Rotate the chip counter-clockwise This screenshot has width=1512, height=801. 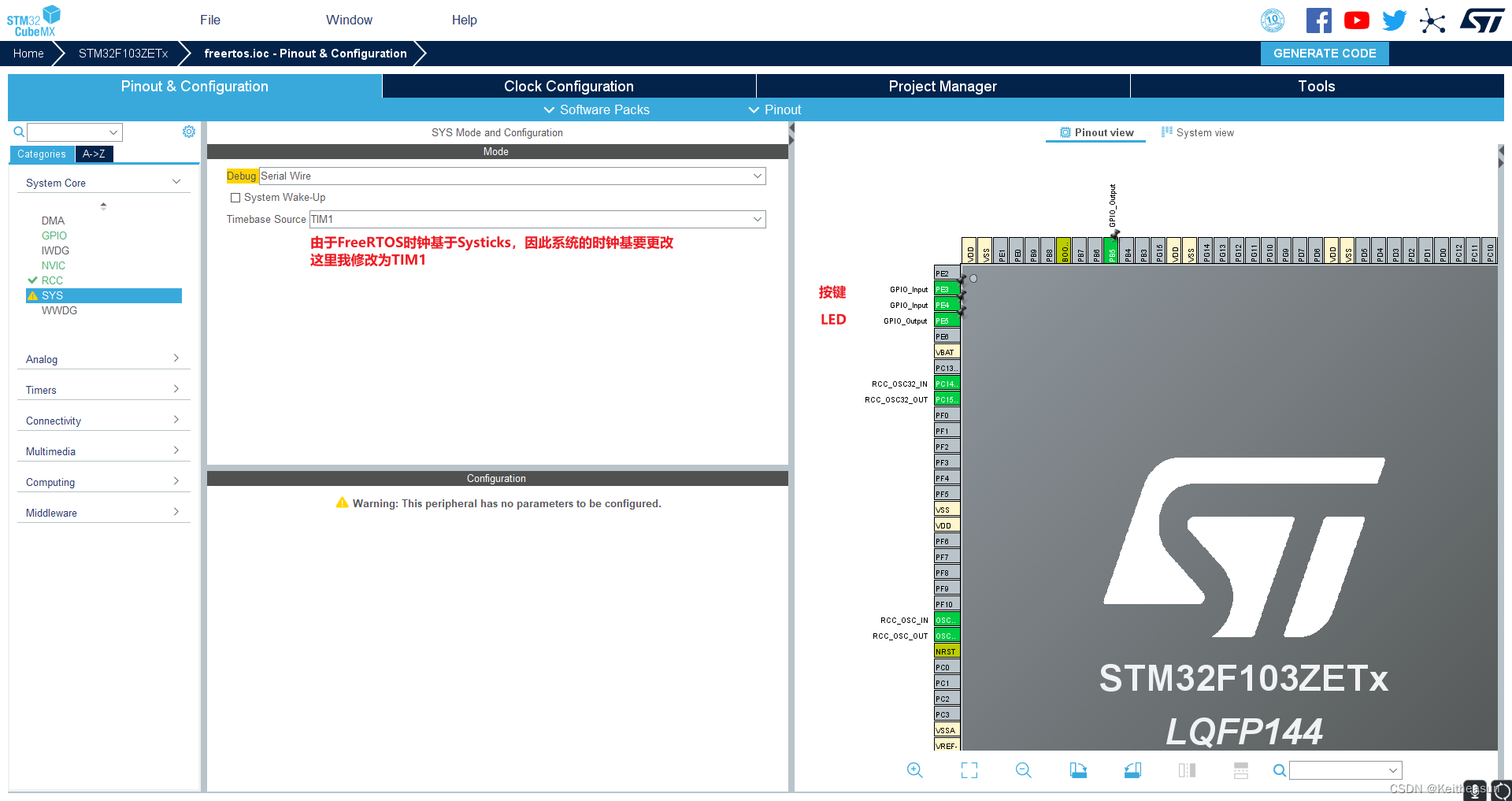click(x=1132, y=770)
